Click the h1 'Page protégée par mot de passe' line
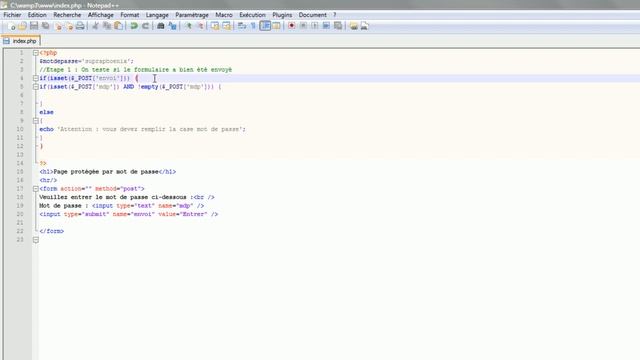Image resolution: width=640 pixels, height=360 pixels. 108,172
